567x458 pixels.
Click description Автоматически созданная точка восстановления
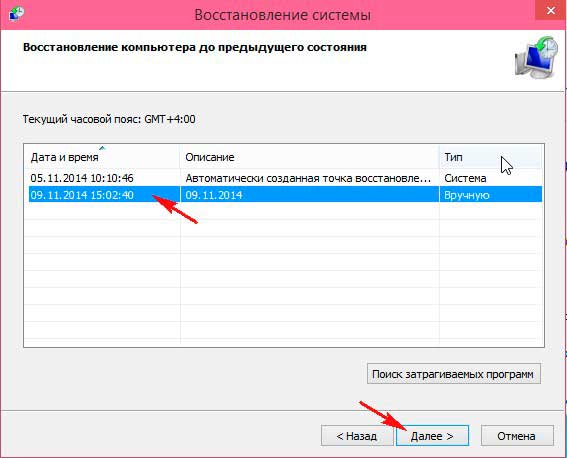(x=308, y=178)
